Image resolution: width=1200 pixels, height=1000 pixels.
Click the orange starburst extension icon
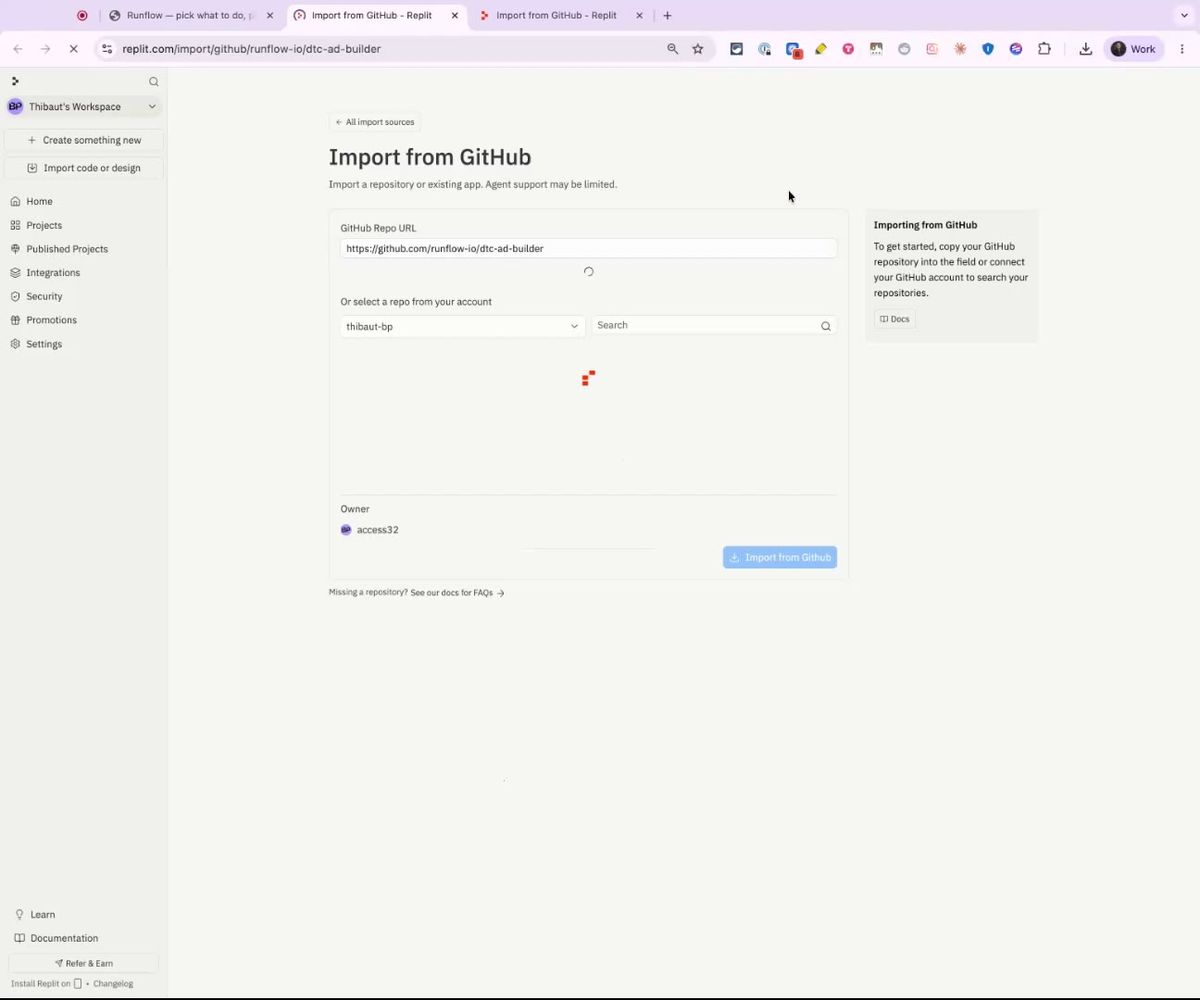960,49
